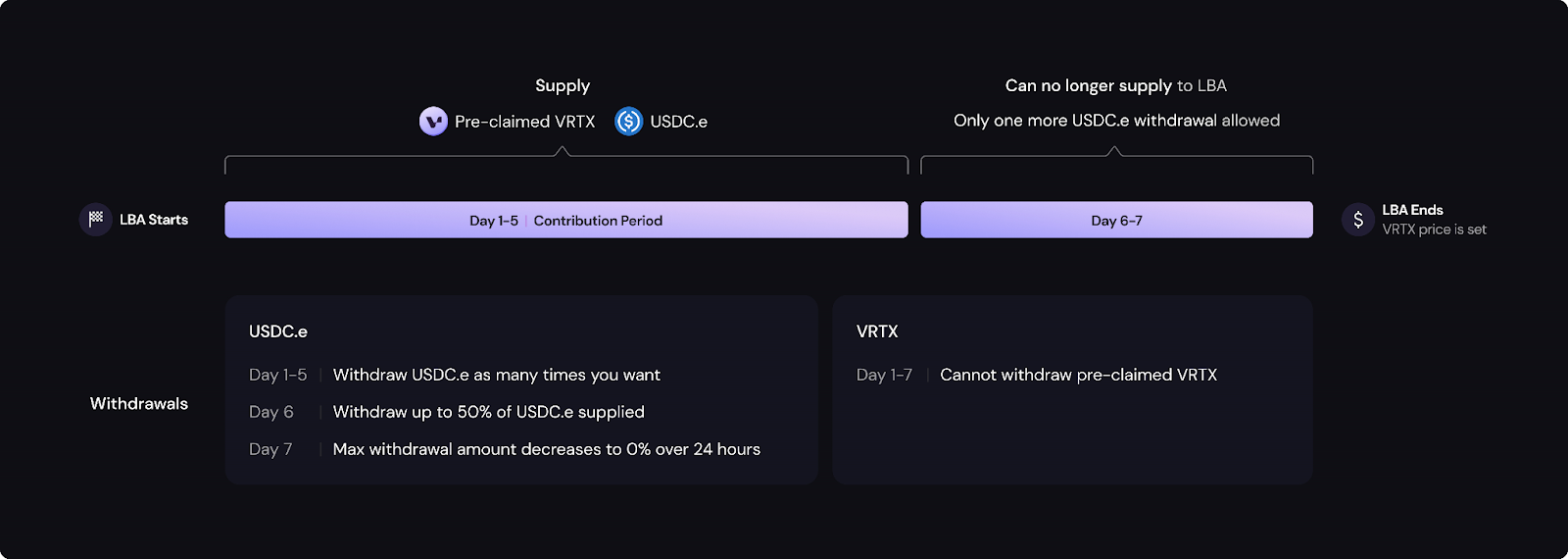The height and width of the screenshot is (559, 1568).
Task: Click the Supply heading
Action: tap(563, 85)
